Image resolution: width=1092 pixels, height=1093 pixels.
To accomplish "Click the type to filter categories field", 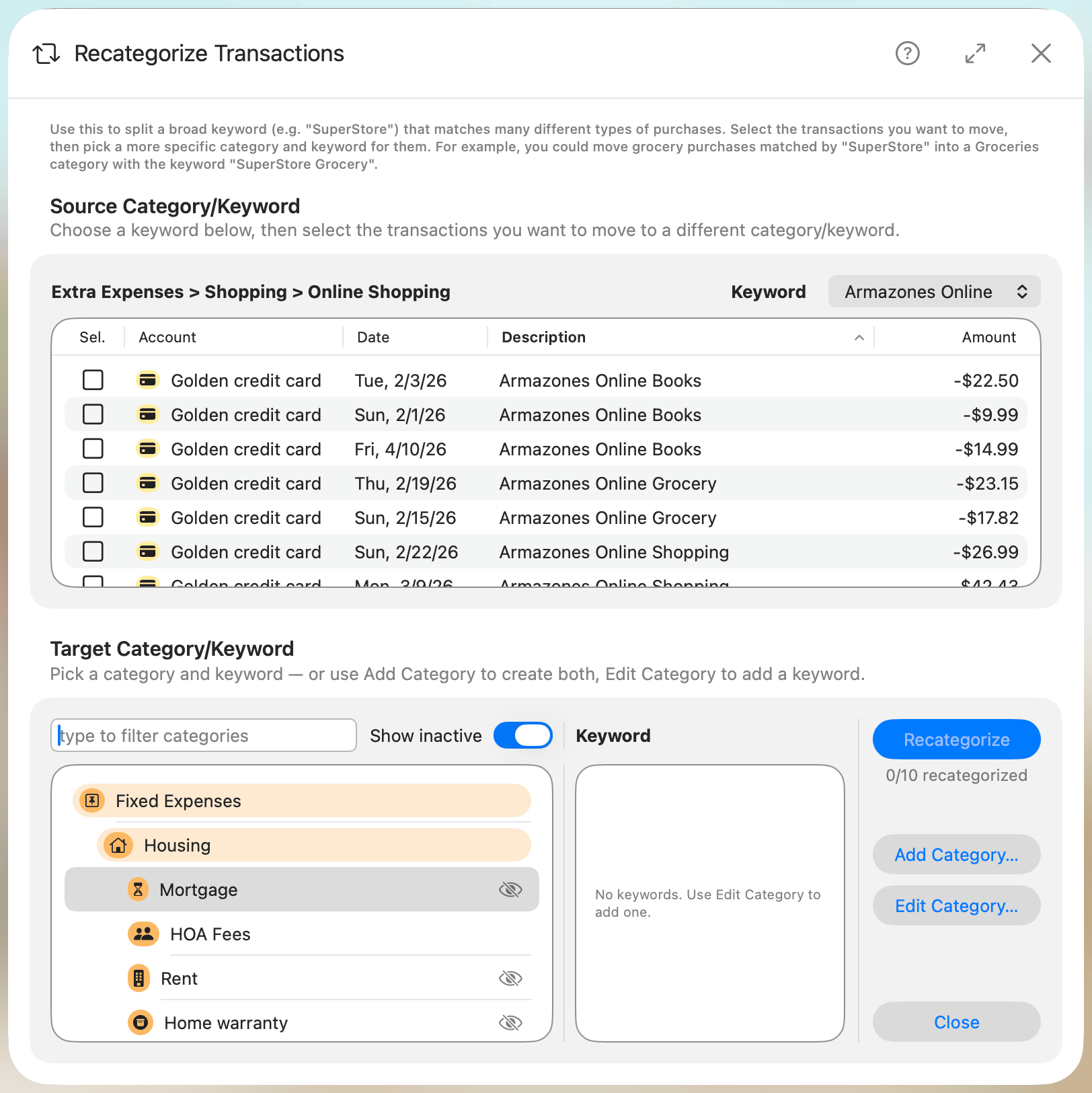I will (203, 735).
